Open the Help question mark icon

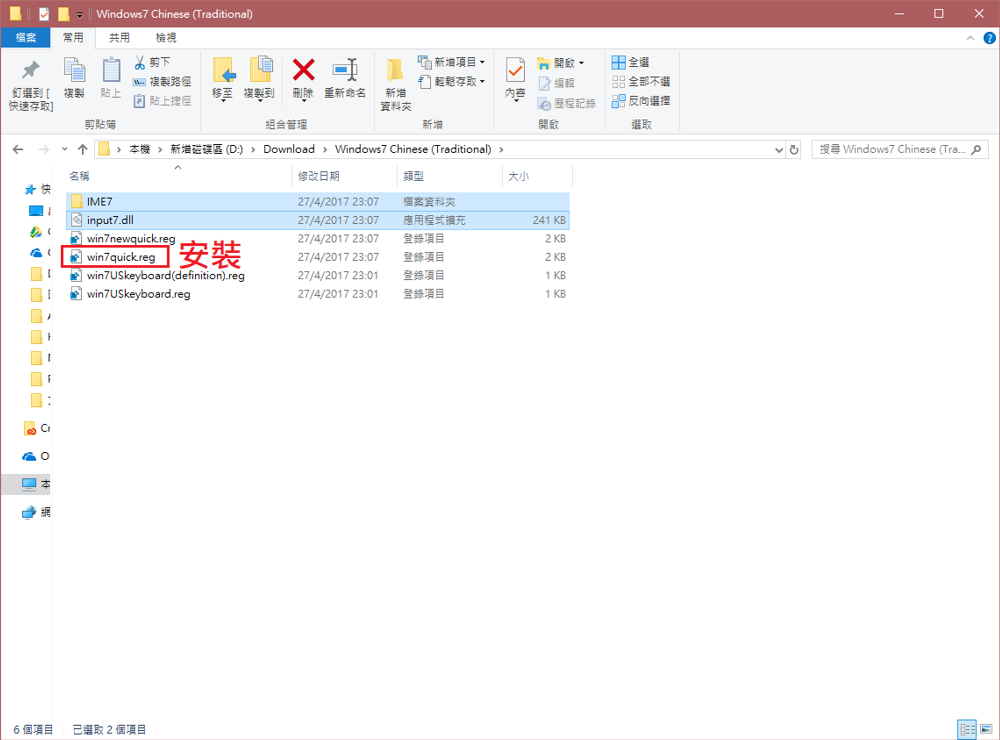tap(989, 38)
